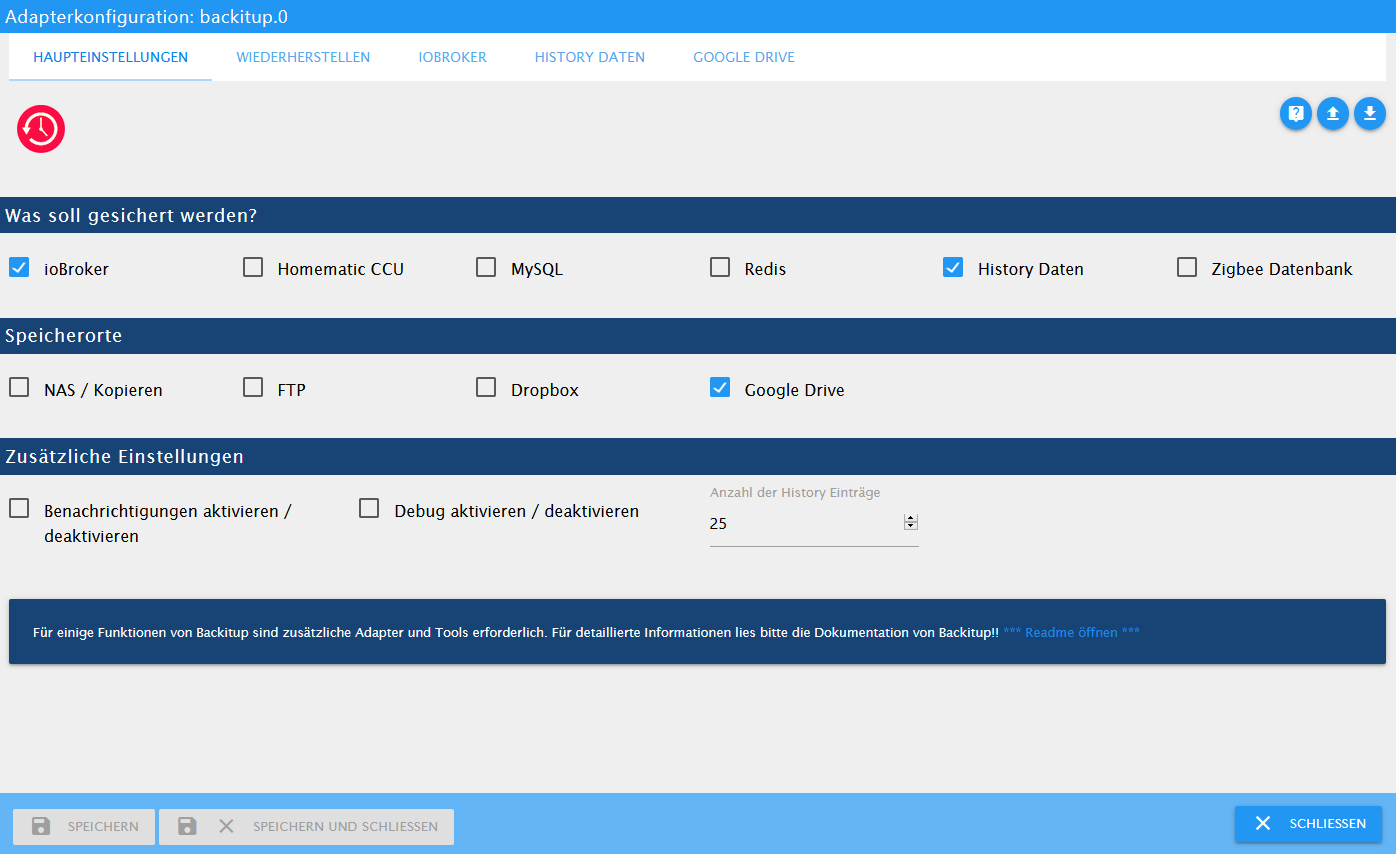Click the 'Adapterkonfiguration: backitup.0' title
Image resolution: width=1396 pixels, height=854 pixels.
coord(146,16)
